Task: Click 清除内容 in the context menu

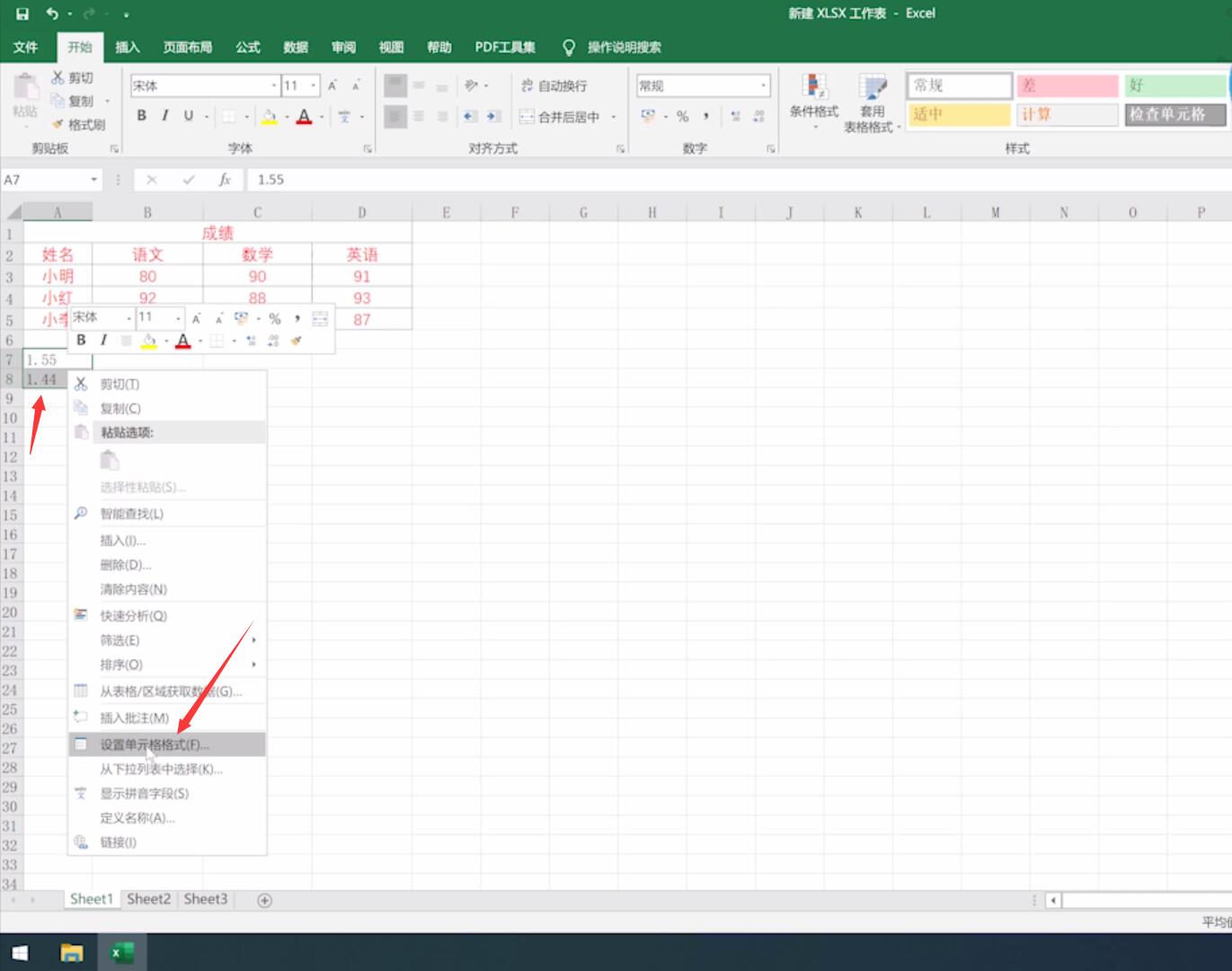Action: click(167, 589)
